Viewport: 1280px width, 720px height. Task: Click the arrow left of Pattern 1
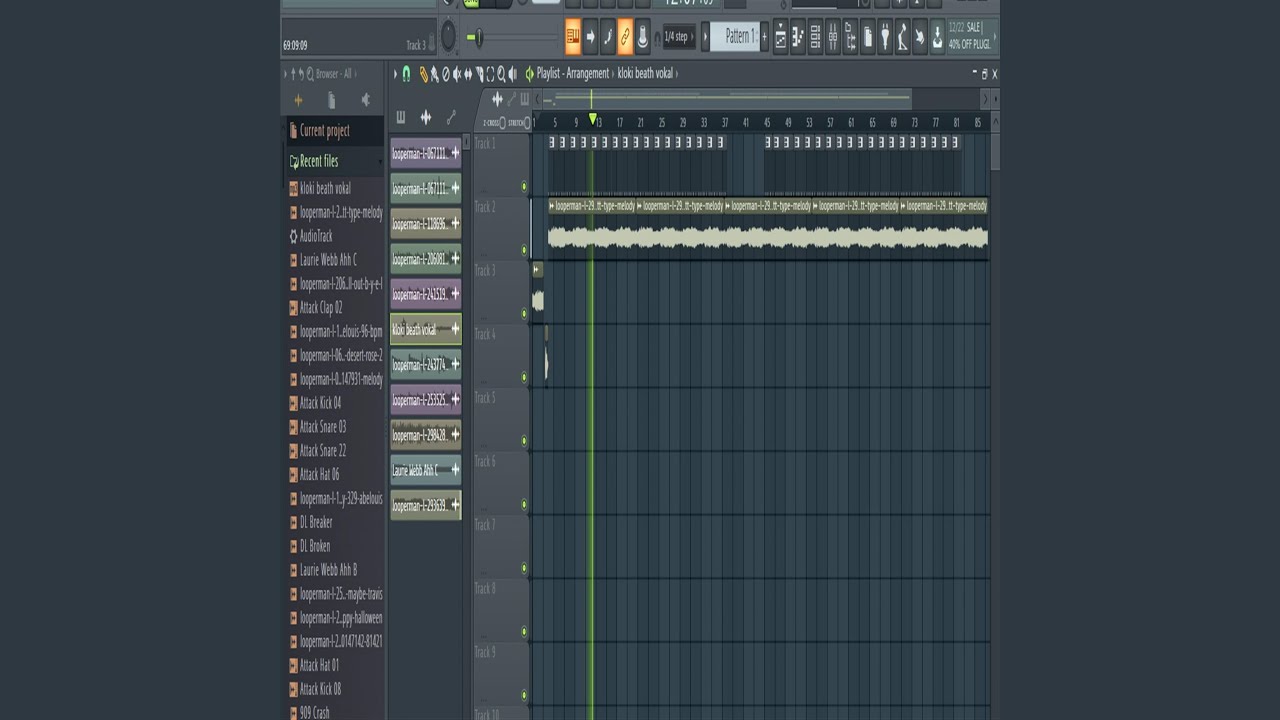tap(705, 37)
